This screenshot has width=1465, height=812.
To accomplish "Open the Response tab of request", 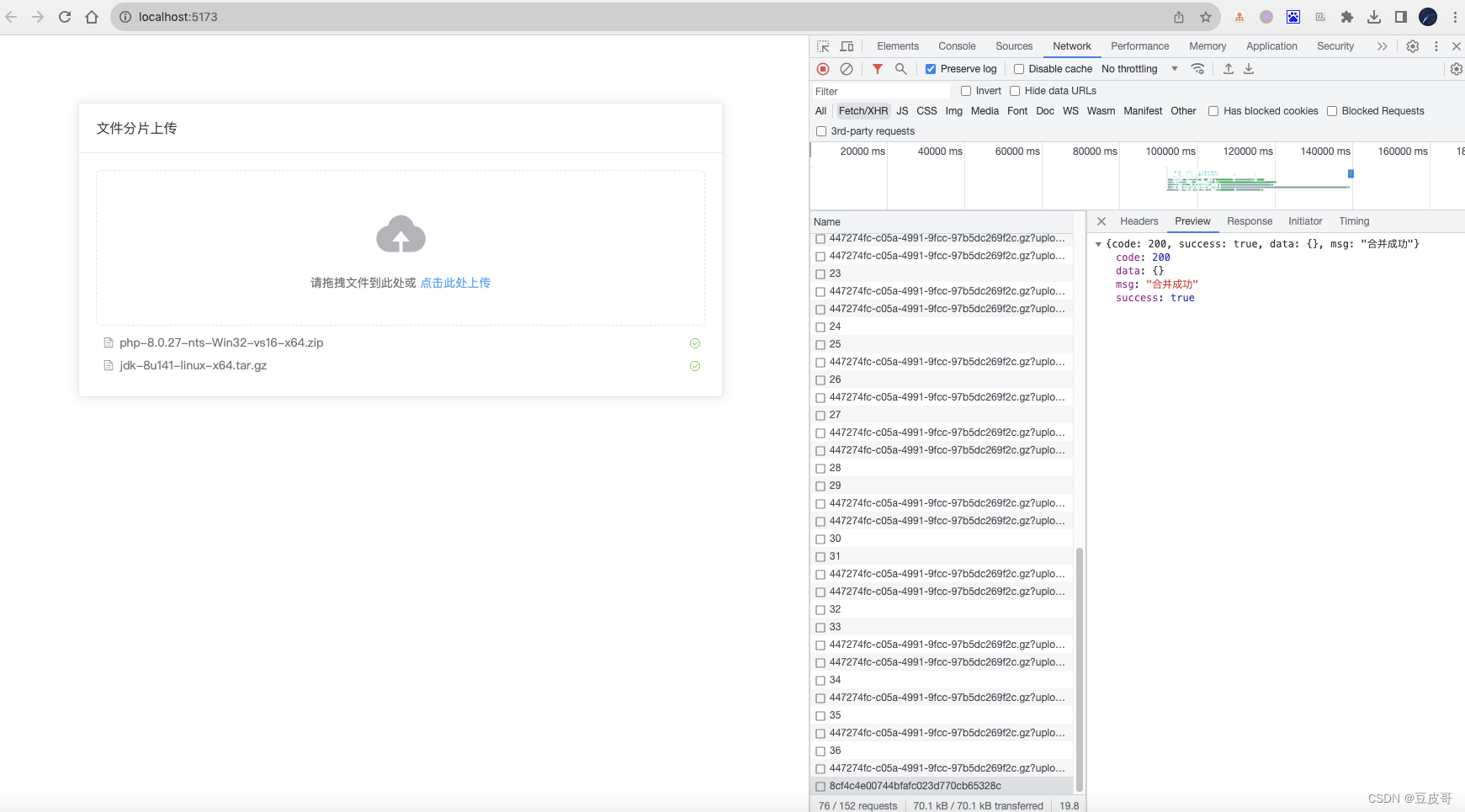I will (1250, 221).
